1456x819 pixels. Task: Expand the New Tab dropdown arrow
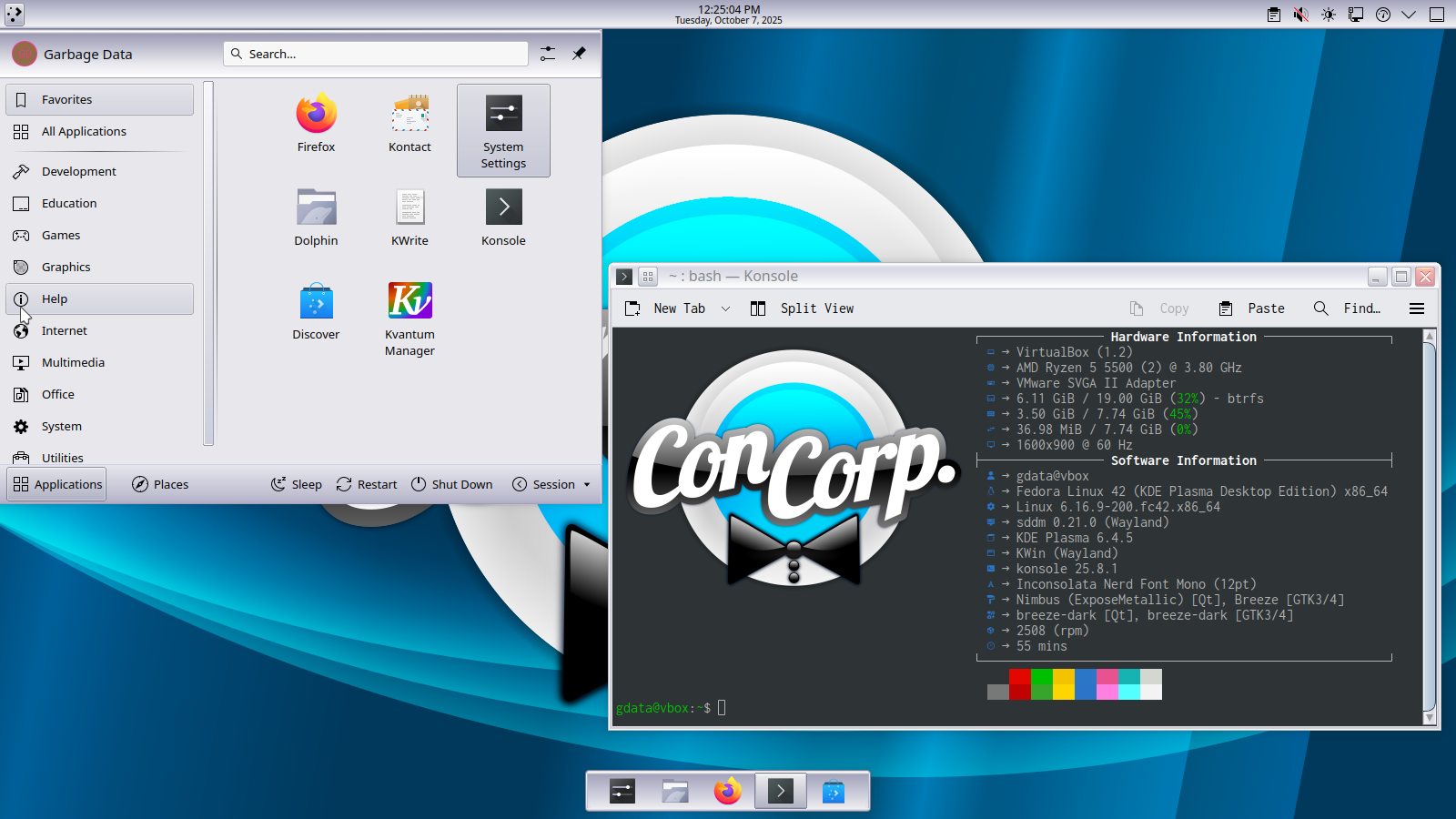725,308
